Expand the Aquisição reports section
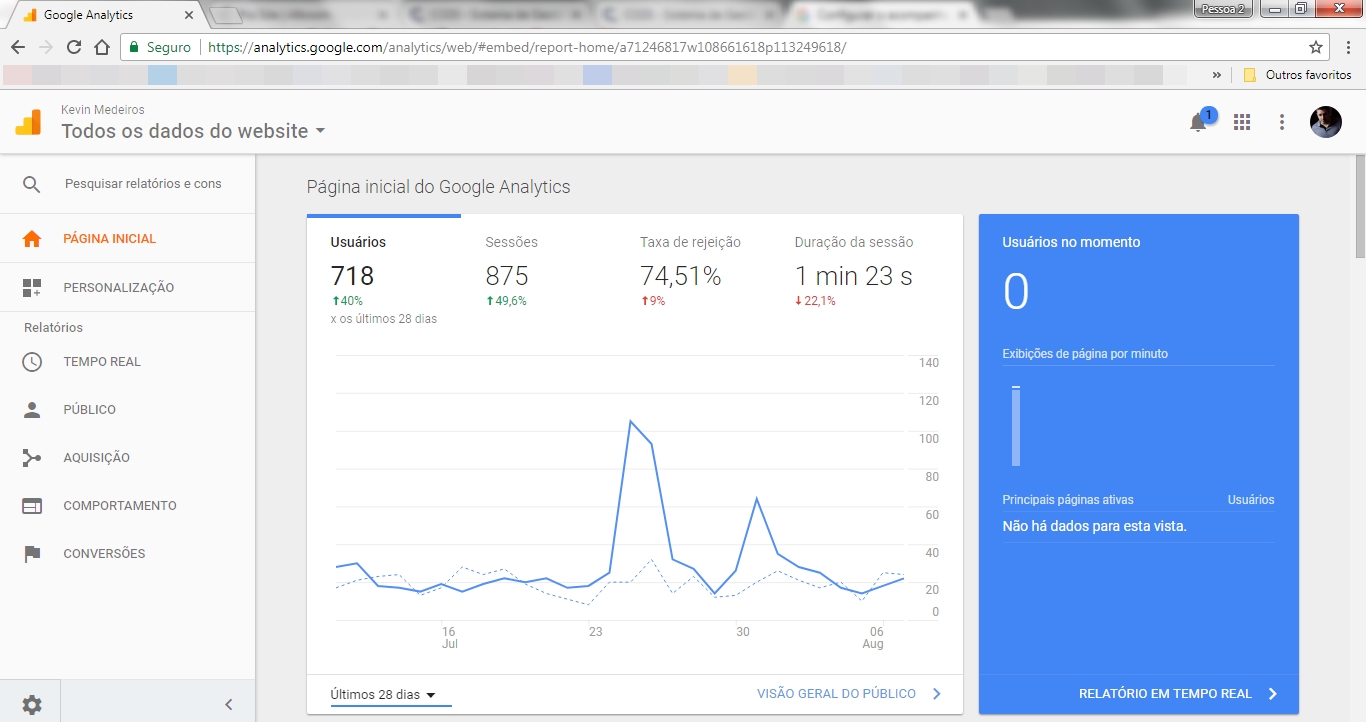 tap(128, 458)
